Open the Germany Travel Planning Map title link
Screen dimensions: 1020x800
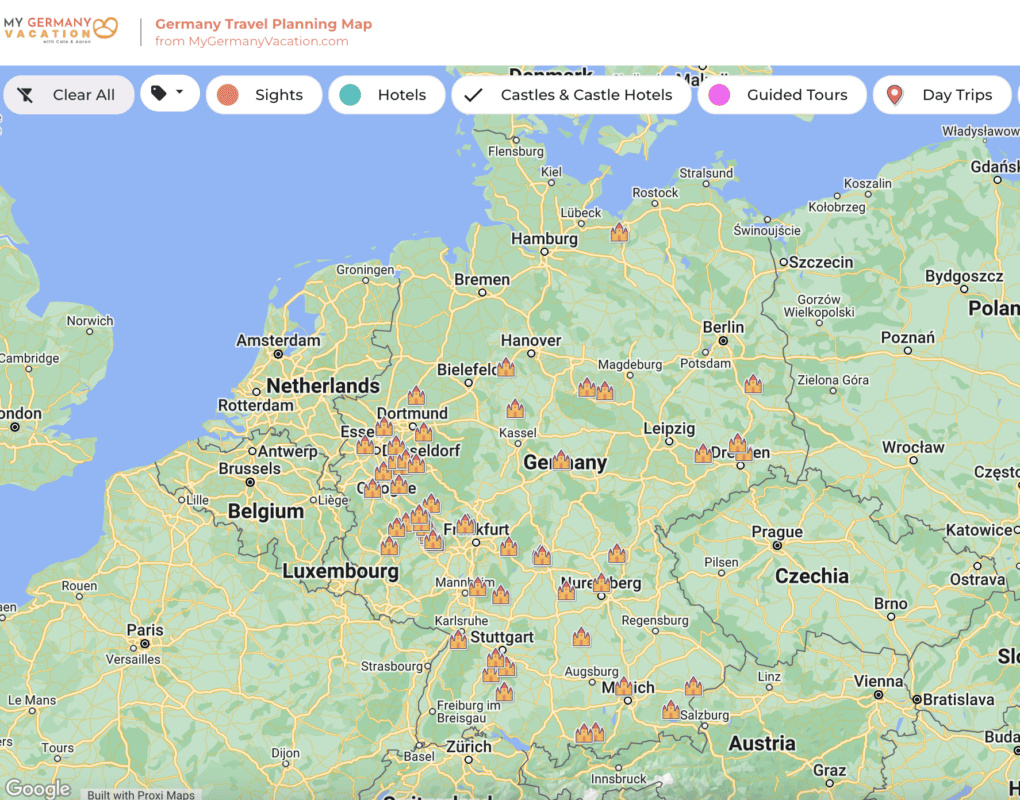tap(263, 24)
